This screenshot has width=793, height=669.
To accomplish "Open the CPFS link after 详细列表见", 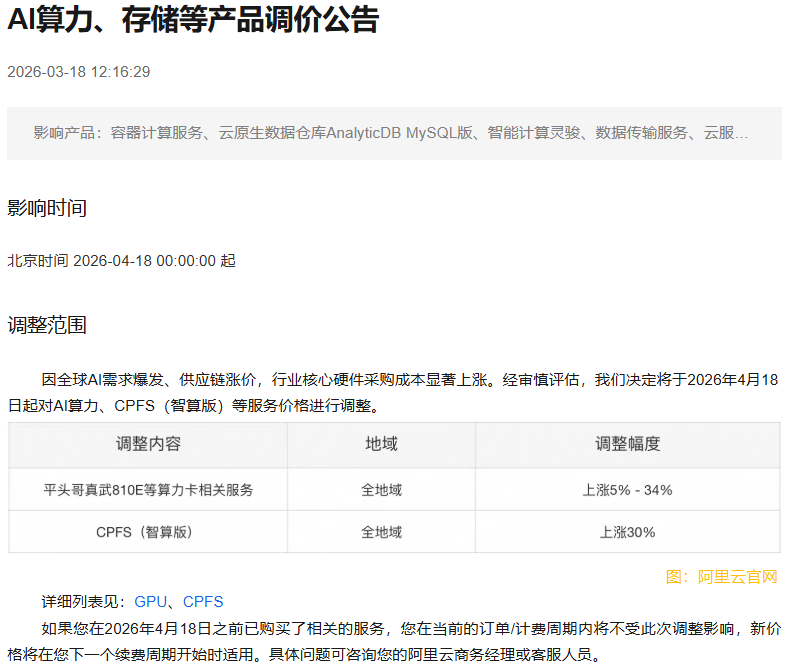I will point(203,602).
